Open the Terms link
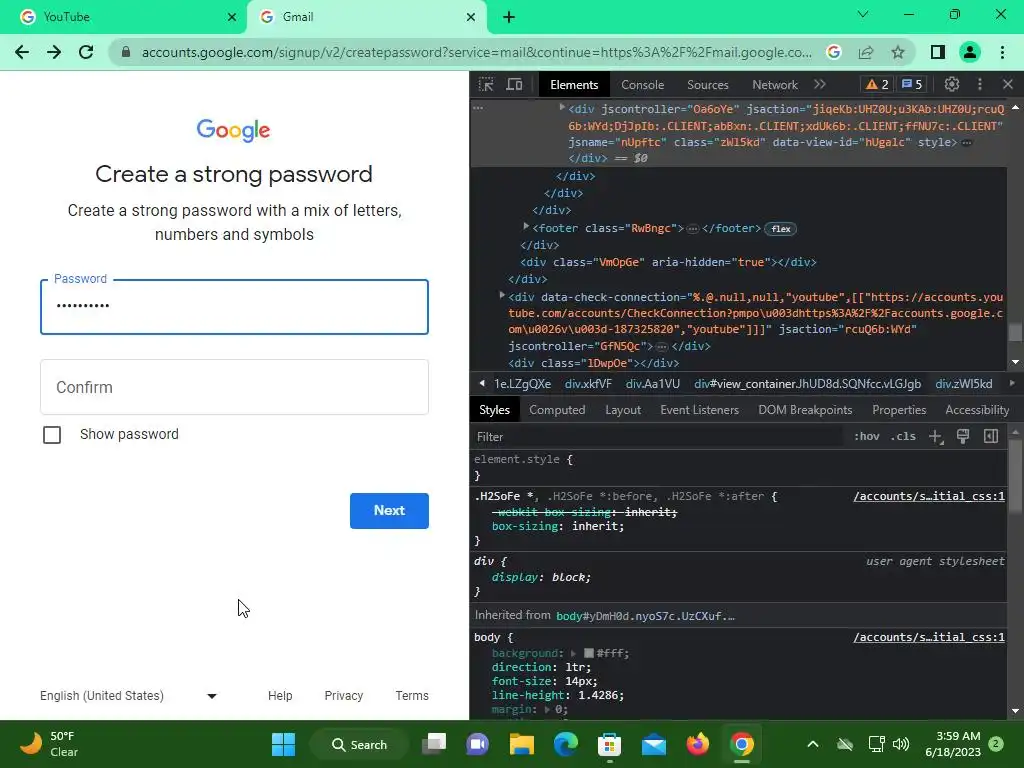Image resolution: width=1024 pixels, height=768 pixels. (412, 696)
